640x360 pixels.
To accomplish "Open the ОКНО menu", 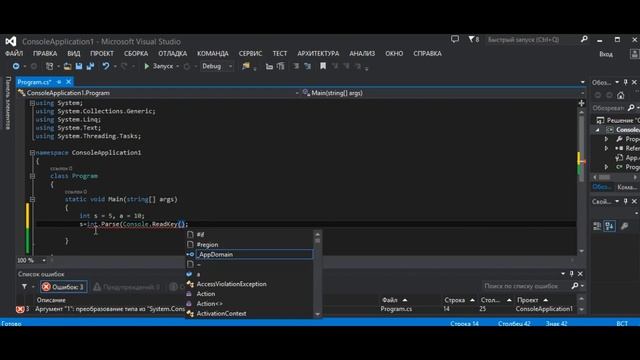I will 394,53.
